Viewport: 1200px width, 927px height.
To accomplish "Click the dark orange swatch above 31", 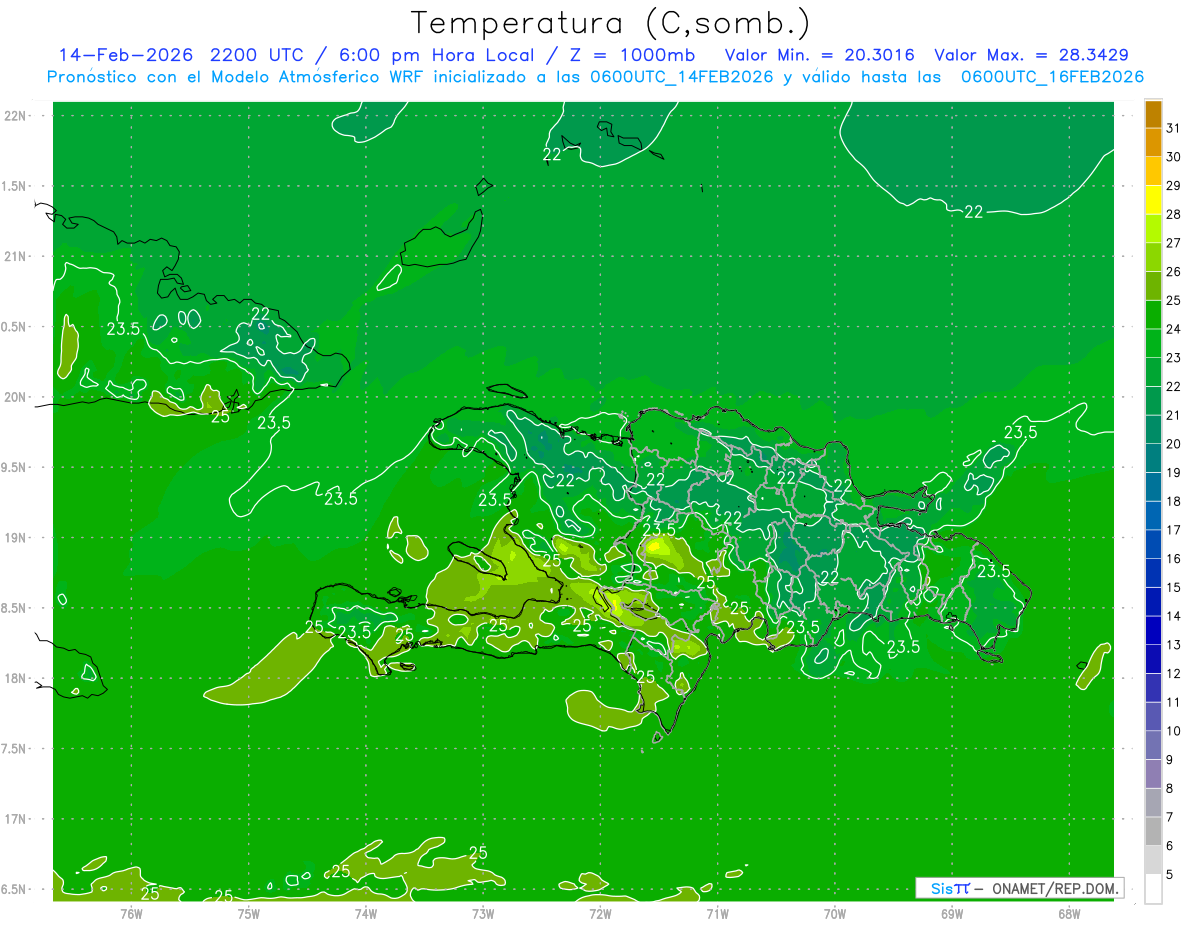I will pyautogui.click(x=1153, y=114).
